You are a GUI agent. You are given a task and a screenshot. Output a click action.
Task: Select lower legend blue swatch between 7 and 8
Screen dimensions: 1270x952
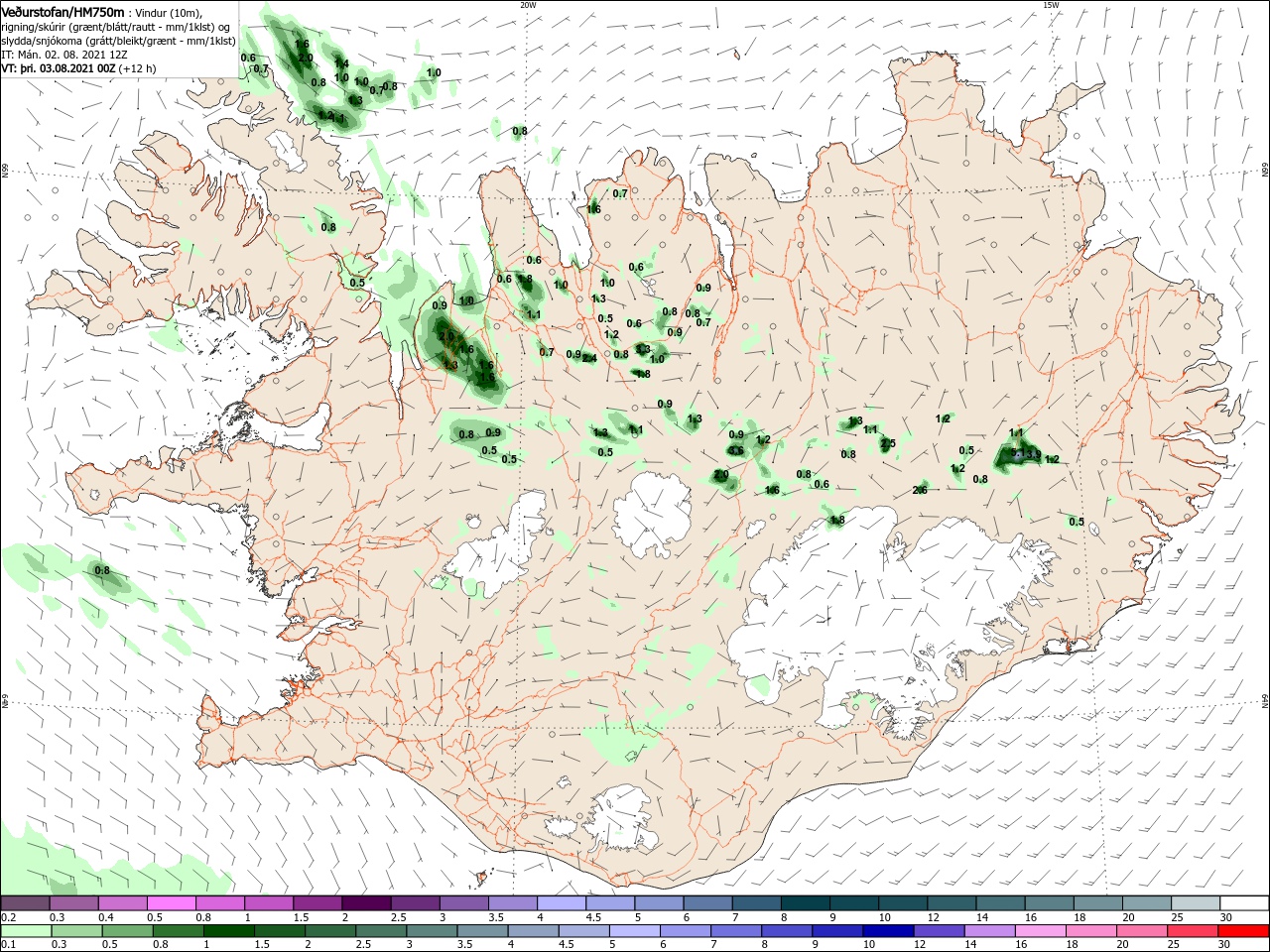coord(736,931)
